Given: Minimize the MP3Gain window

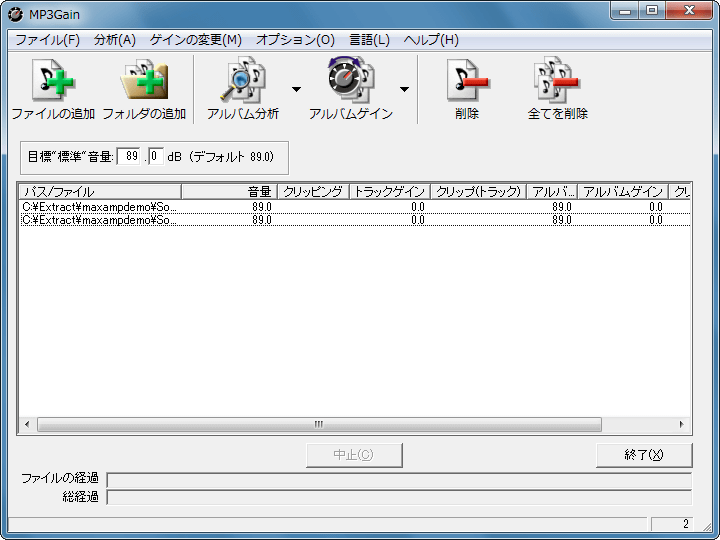Looking at the screenshot, I should 625,11.
